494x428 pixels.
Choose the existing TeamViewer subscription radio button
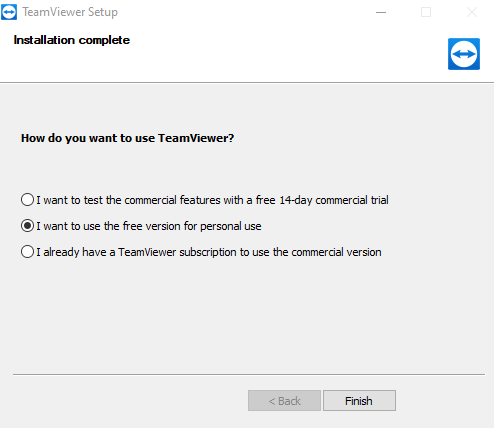click(27, 252)
